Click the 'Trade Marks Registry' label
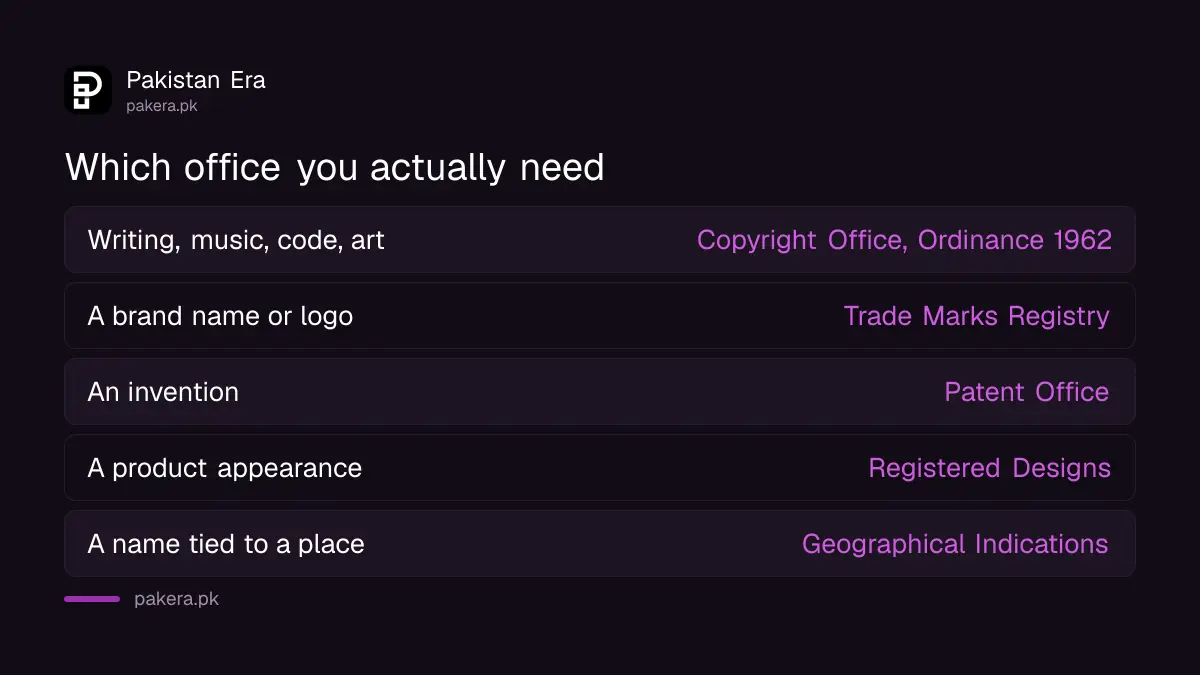The width and height of the screenshot is (1200, 675). pos(977,316)
